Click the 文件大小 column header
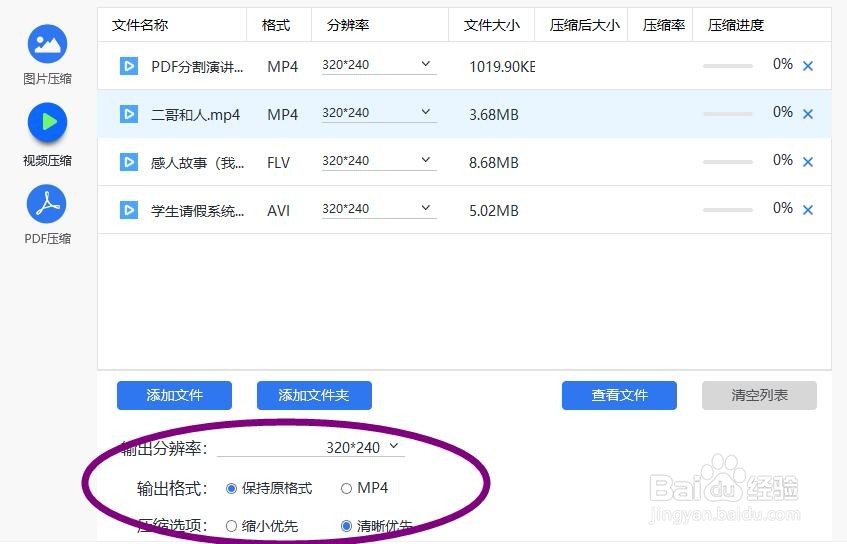Image resolution: width=847 pixels, height=544 pixels. pos(492,25)
